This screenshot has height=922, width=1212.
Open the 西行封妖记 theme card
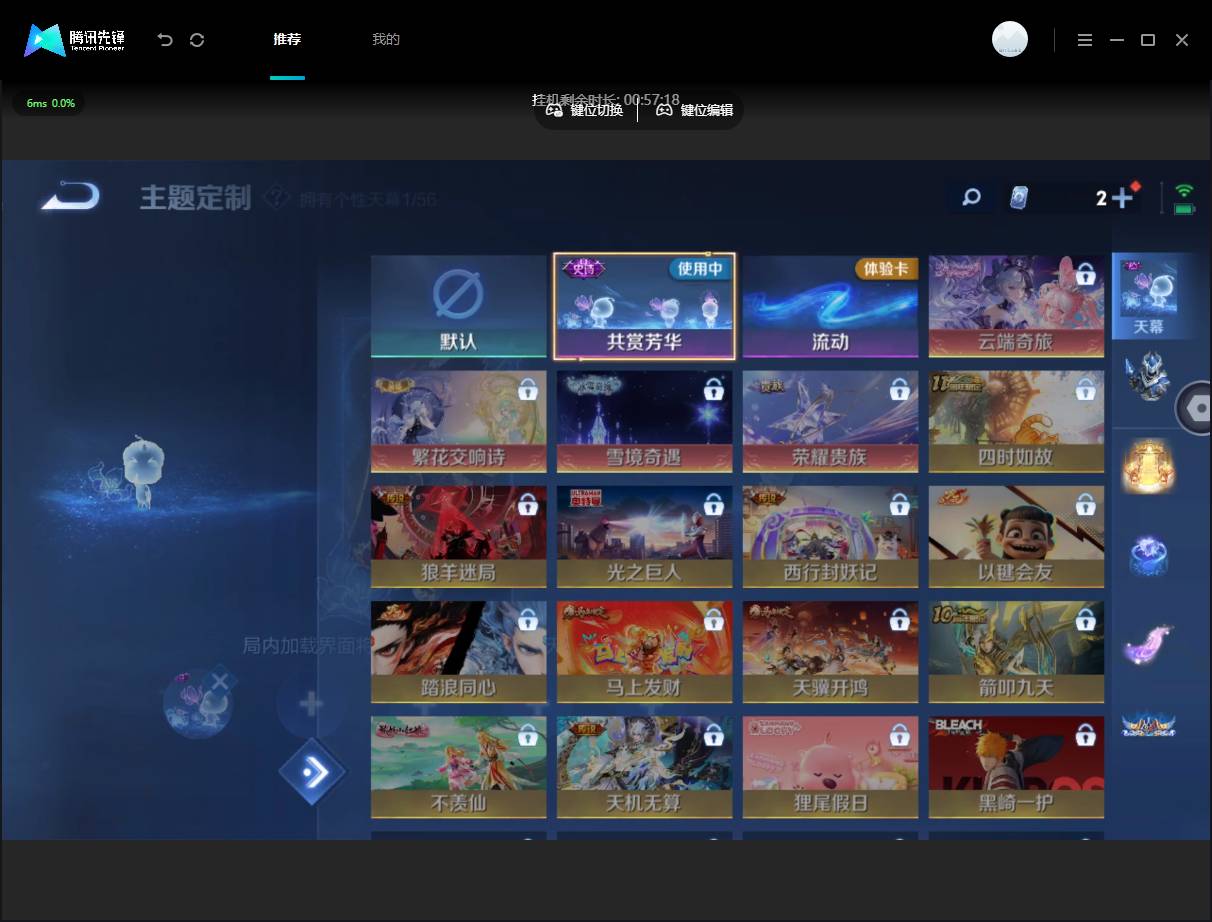(x=830, y=537)
